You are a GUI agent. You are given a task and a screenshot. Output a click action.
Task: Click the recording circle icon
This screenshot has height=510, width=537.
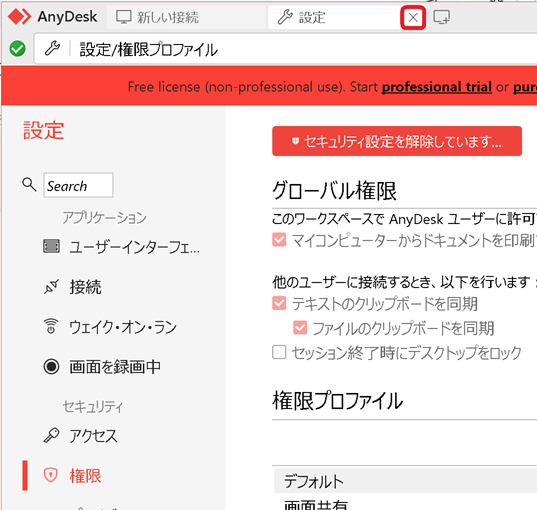click(x=51, y=366)
